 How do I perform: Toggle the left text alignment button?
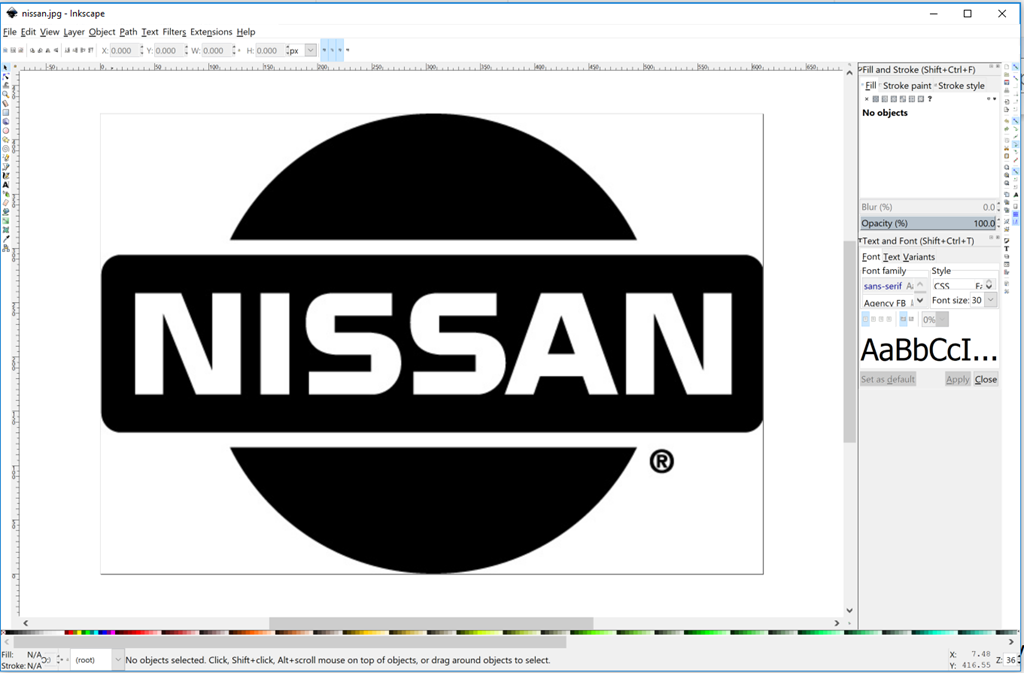click(866, 319)
